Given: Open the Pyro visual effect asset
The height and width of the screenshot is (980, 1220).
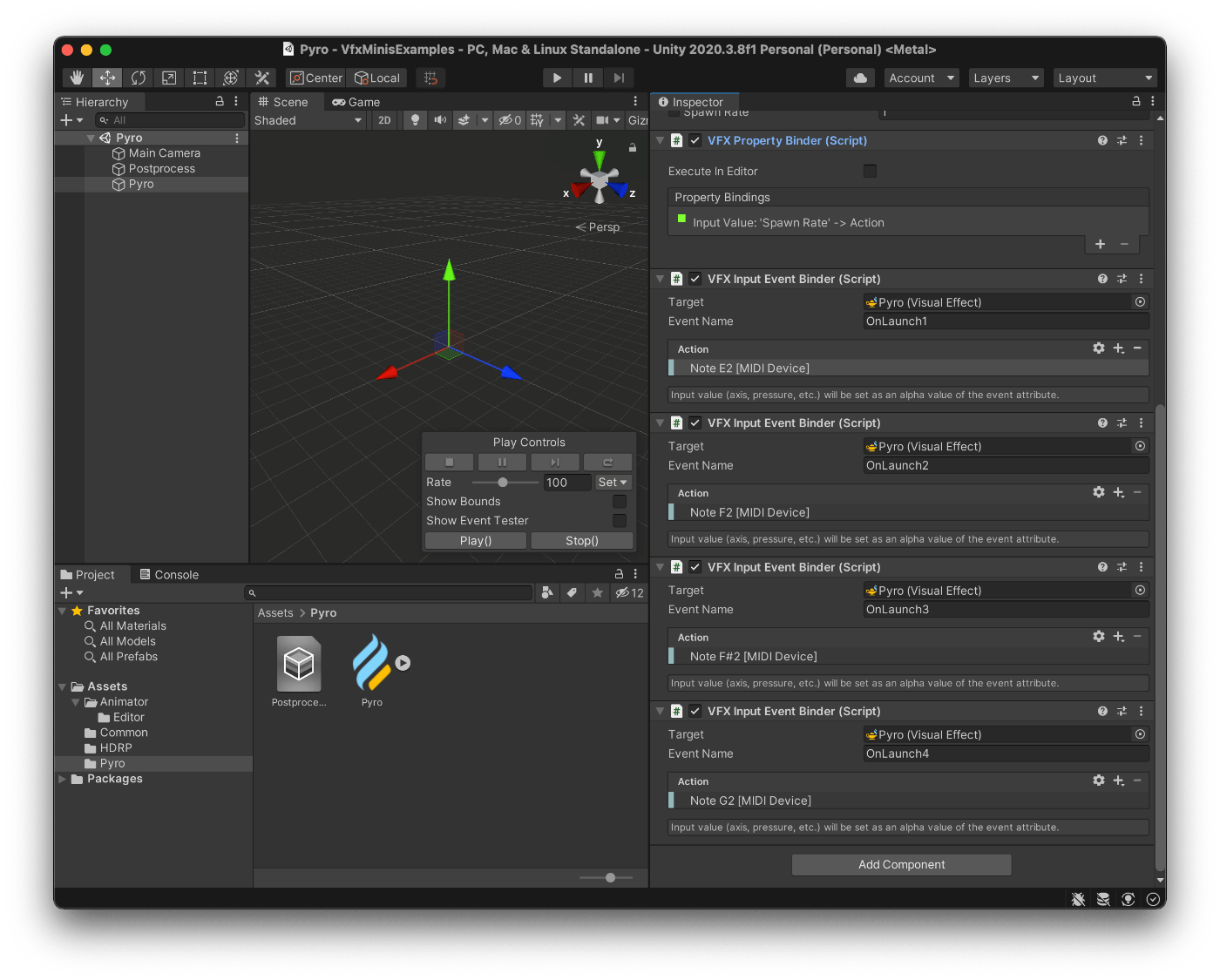Looking at the screenshot, I should 372,669.
